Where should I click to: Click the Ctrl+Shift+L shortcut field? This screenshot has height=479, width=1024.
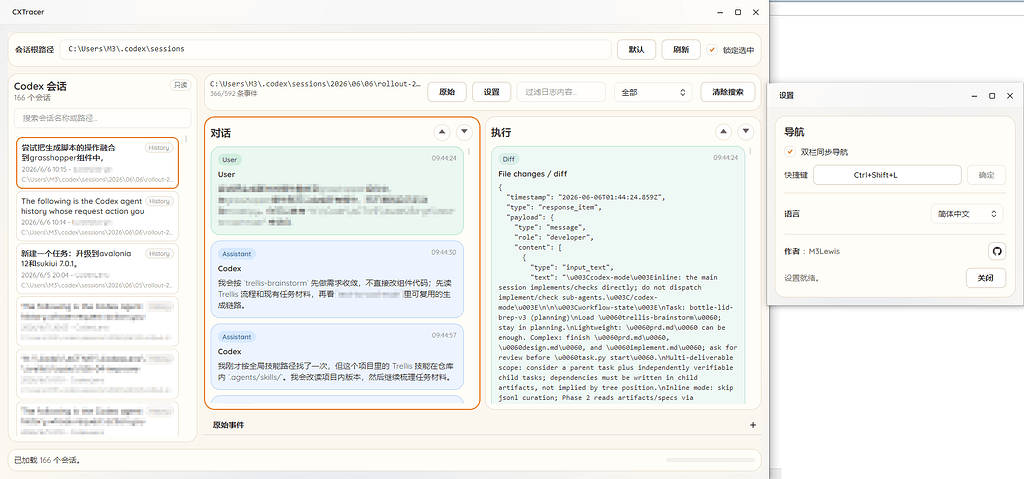pos(887,175)
